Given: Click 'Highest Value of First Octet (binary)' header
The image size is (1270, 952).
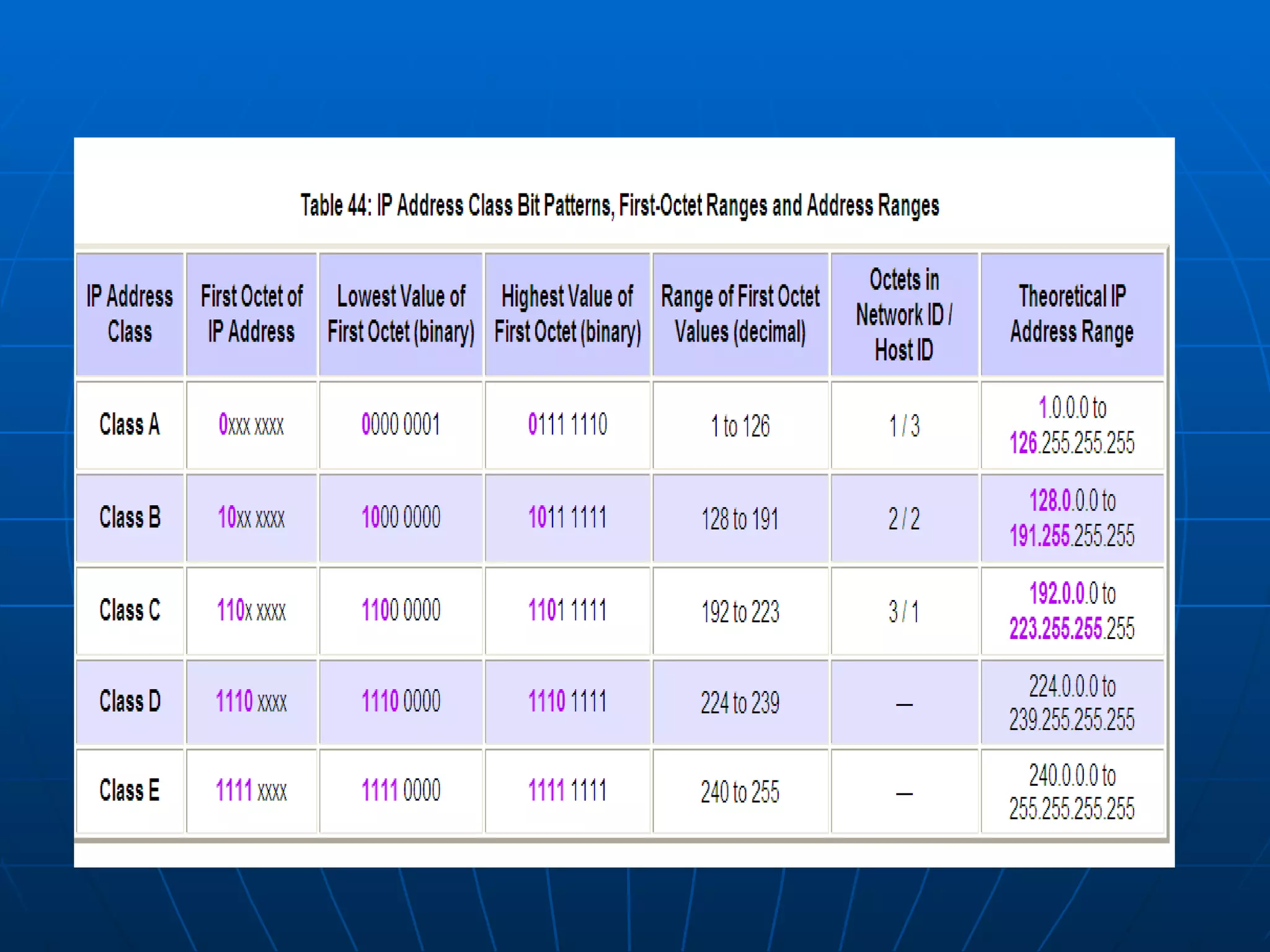Looking at the screenshot, I should [567, 314].
